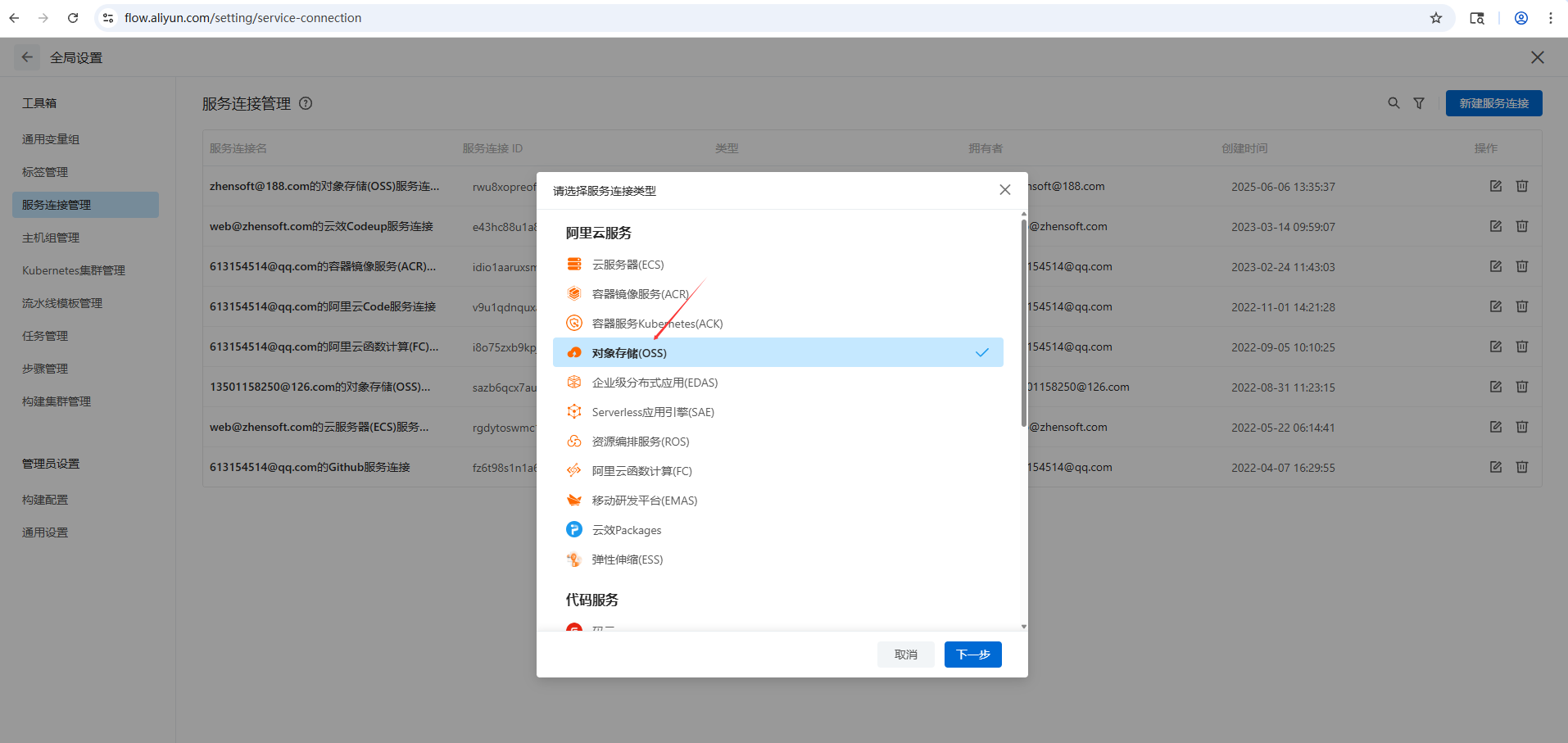Click the 服务连接名 column header
The image size is (1568, 743).
pos(238,148)
